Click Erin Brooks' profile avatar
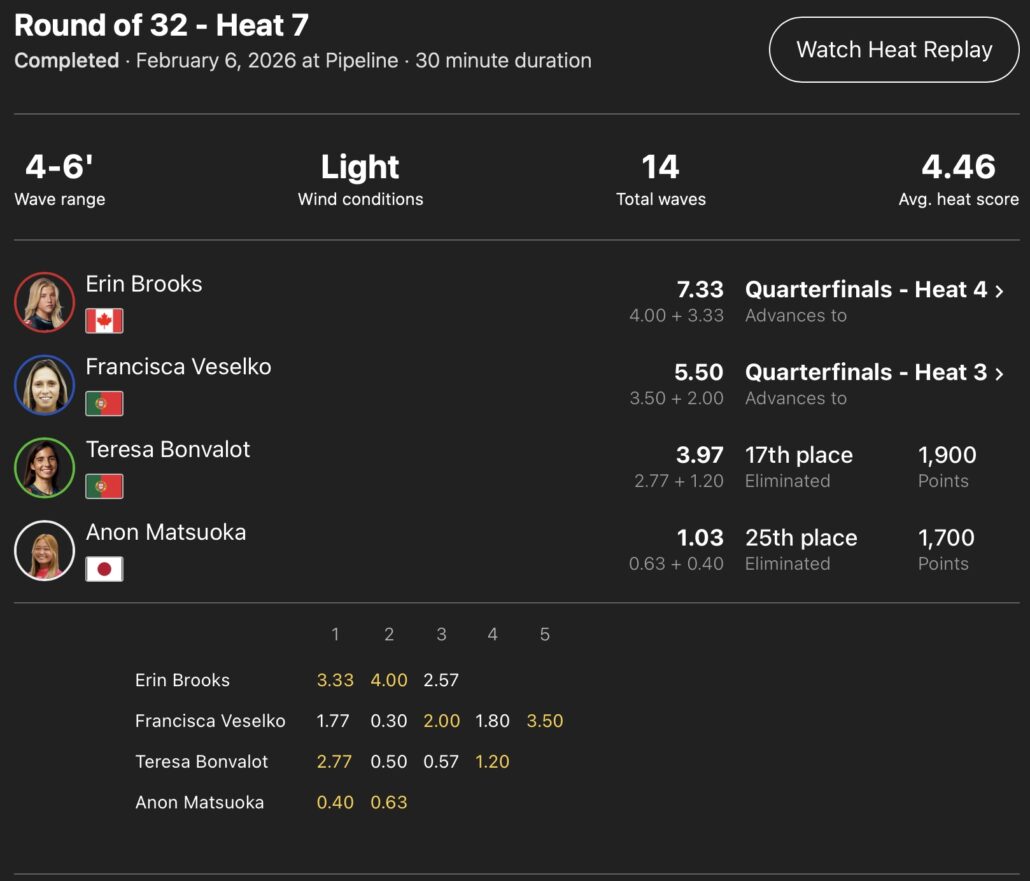The image size is (1030, 881). pos(44,302)
